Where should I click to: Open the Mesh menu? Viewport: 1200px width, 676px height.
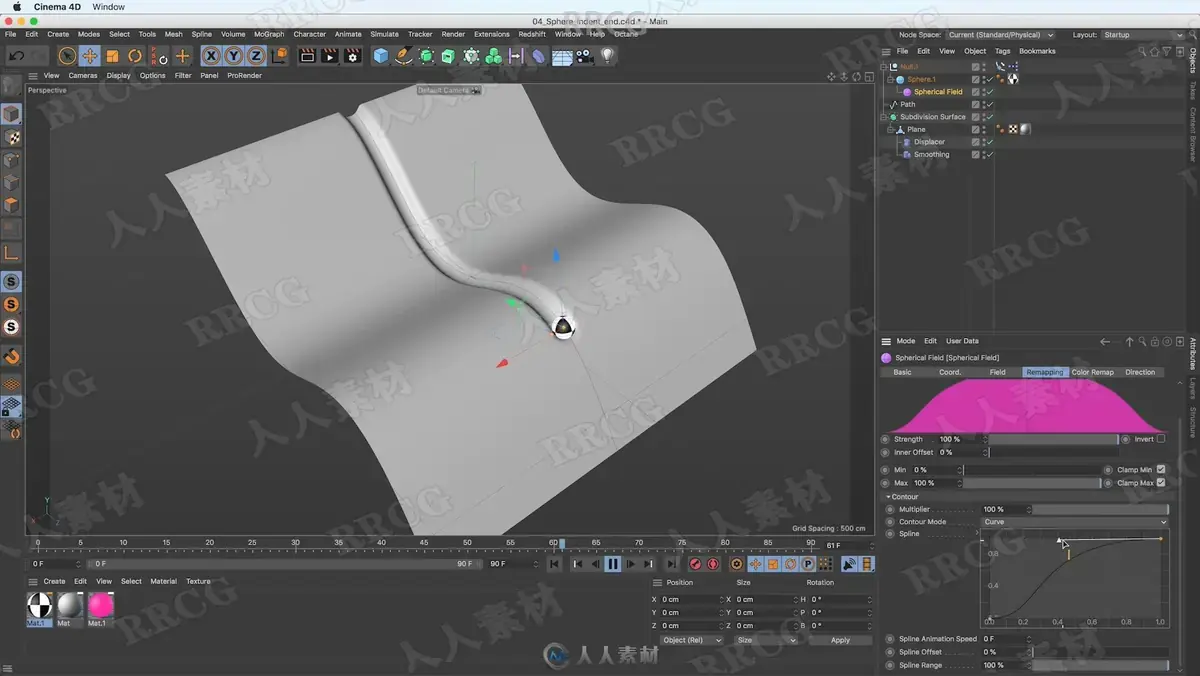(x=173, y=34)
